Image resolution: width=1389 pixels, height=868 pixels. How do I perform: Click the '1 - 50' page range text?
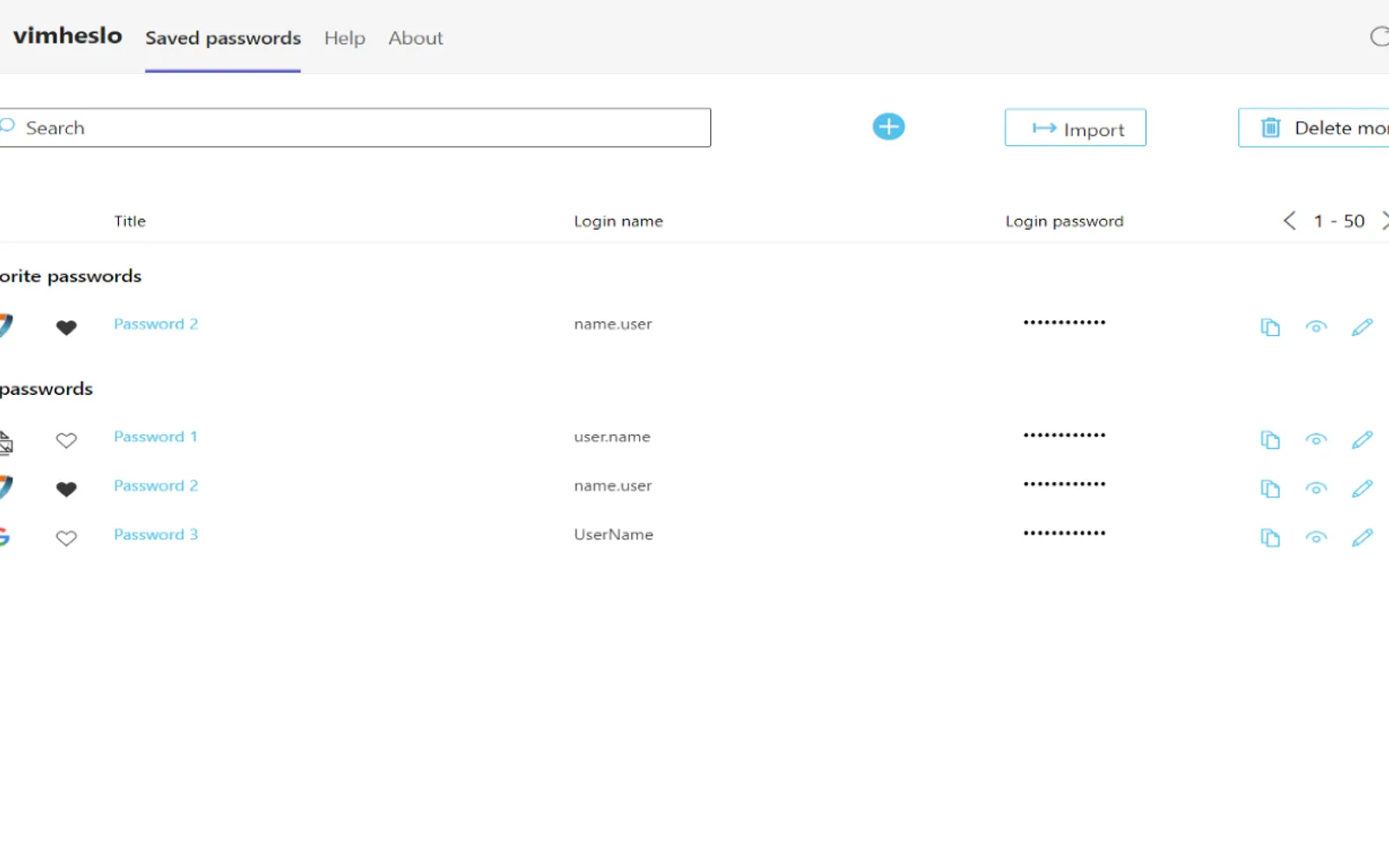[1339, 221]
